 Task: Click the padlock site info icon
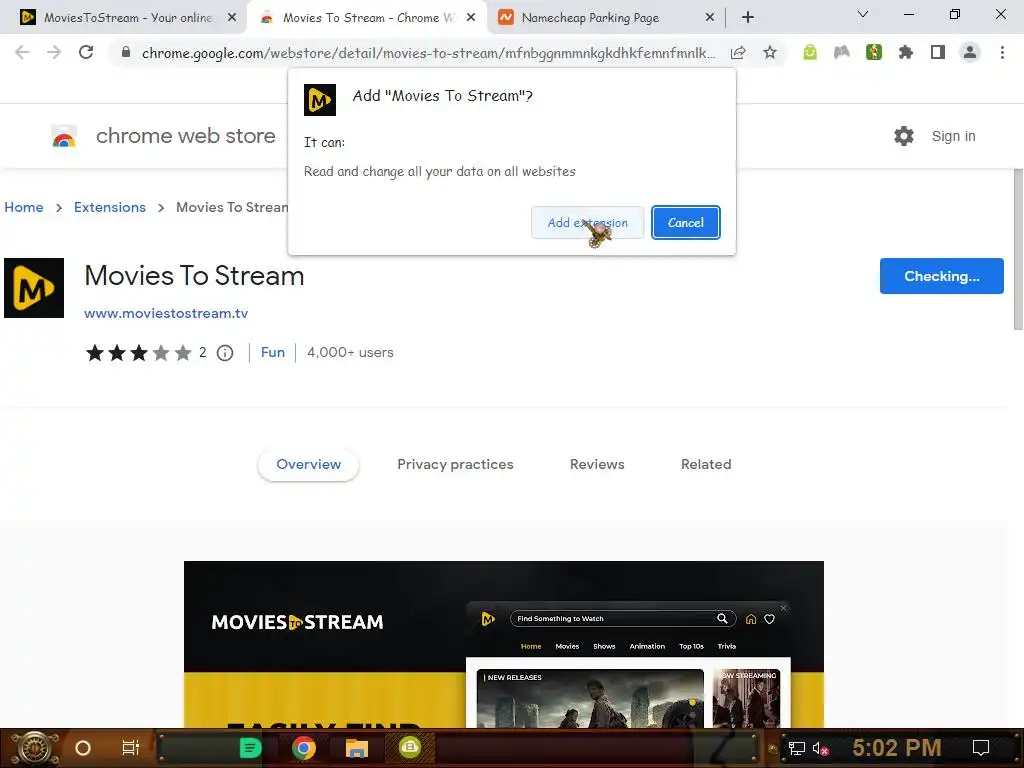click(125, 52)
